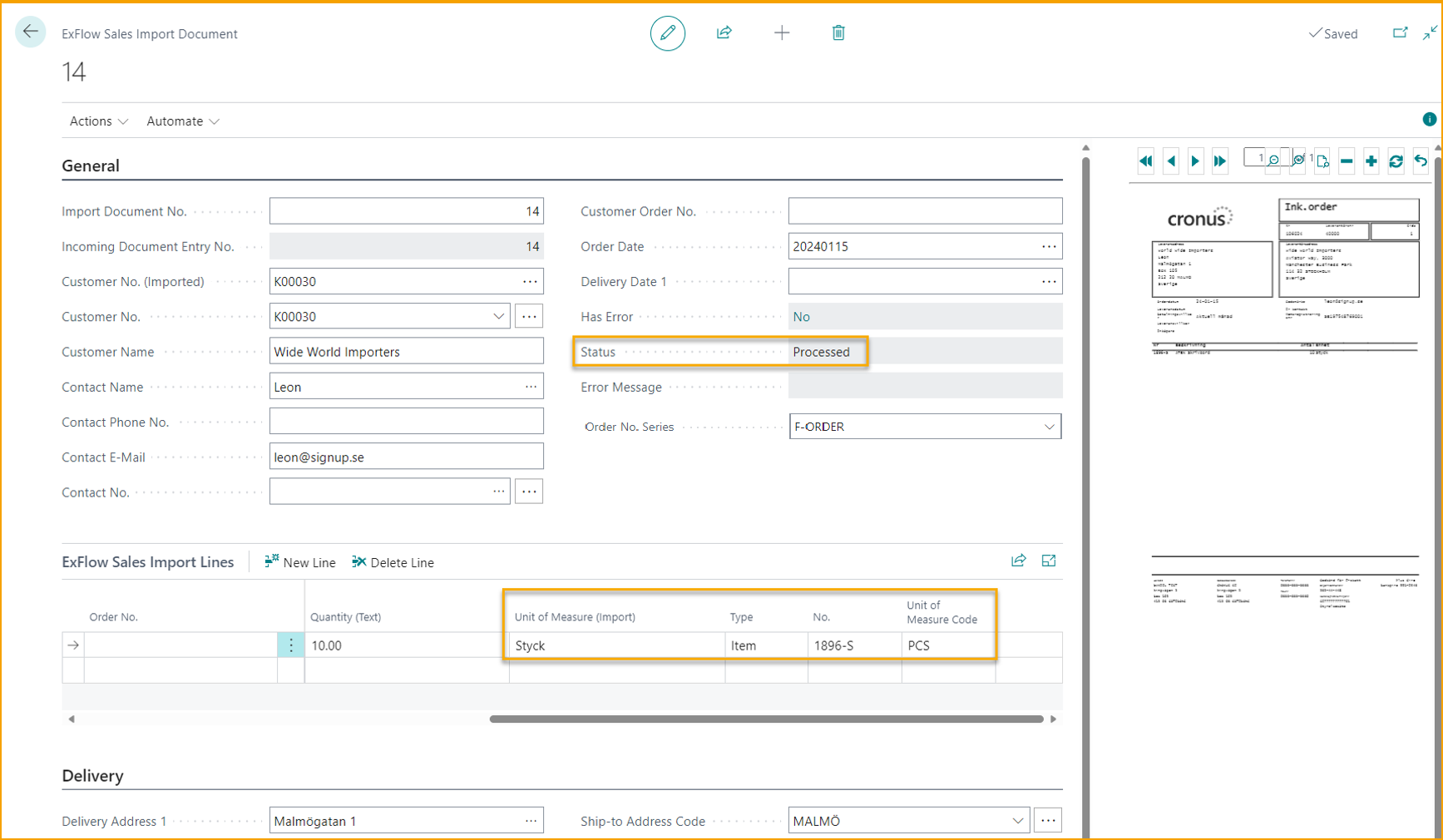The height and width of the screenshot is (840, 1443).
Task: Click the plus icon to create new
Action: [x=781, y=33]
